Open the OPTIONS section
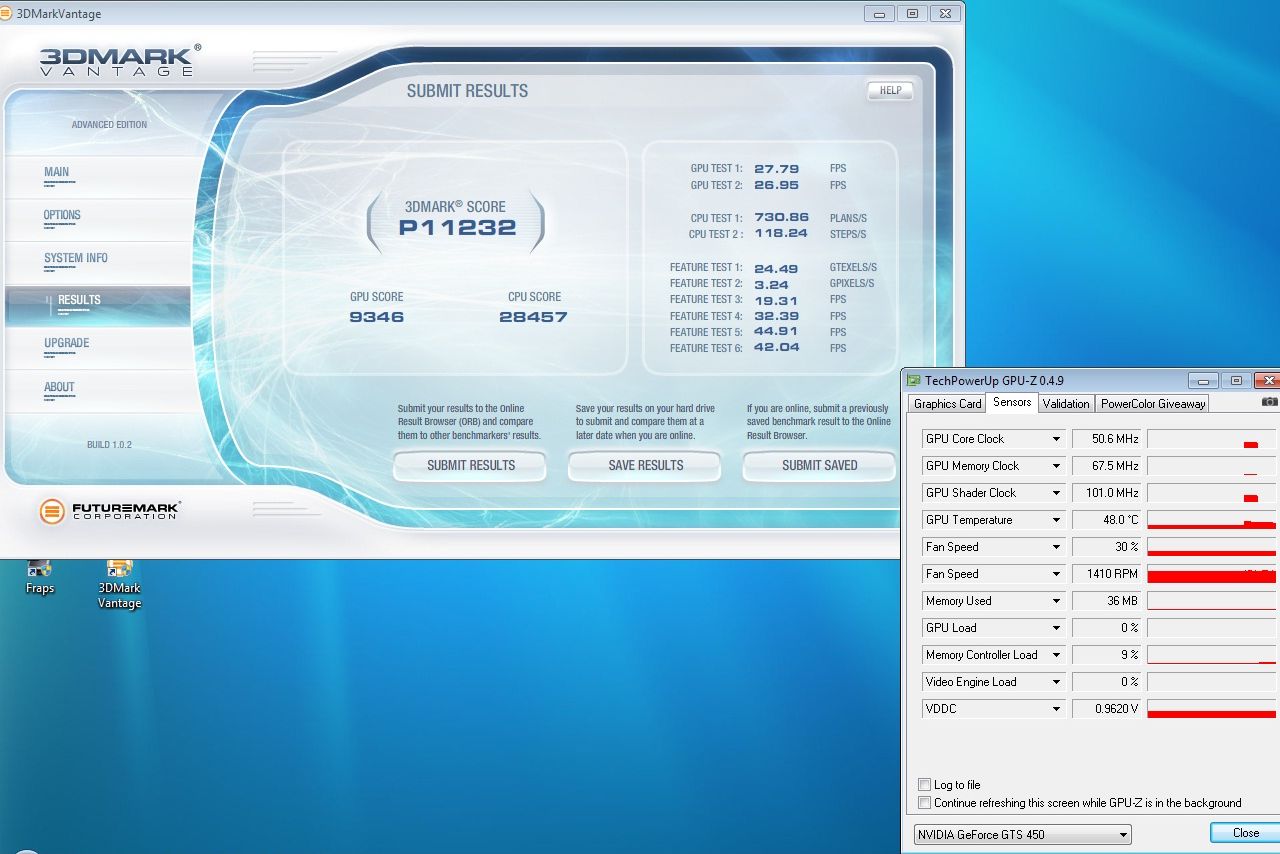The image size is (1280, 854). (x=97, y=219)
